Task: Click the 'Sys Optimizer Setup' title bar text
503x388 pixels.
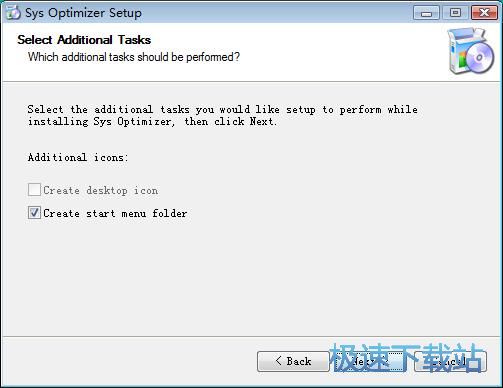Action: [x=83, y=13]
